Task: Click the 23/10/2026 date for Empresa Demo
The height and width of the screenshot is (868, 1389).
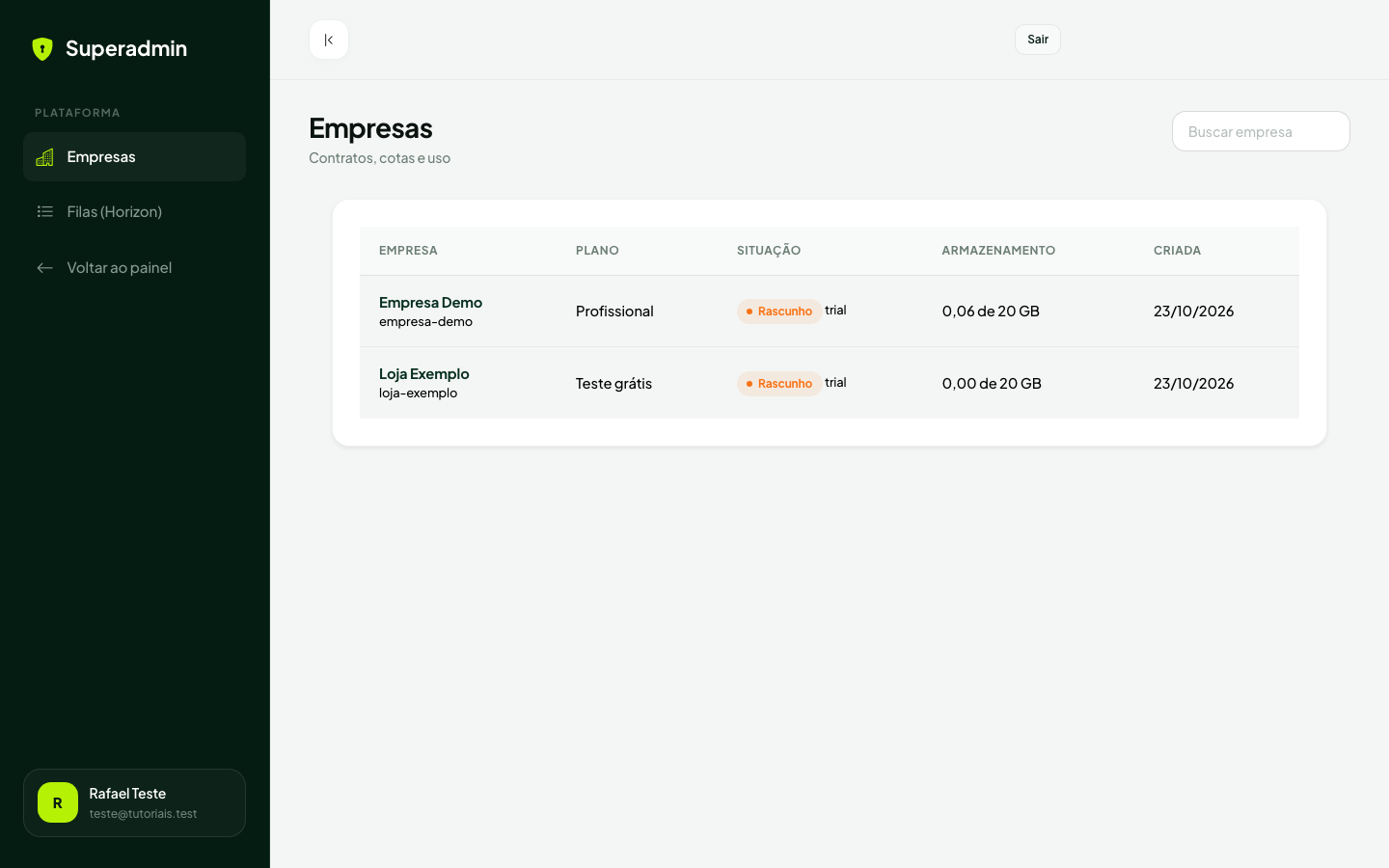Action: [x=1194, y=312]
